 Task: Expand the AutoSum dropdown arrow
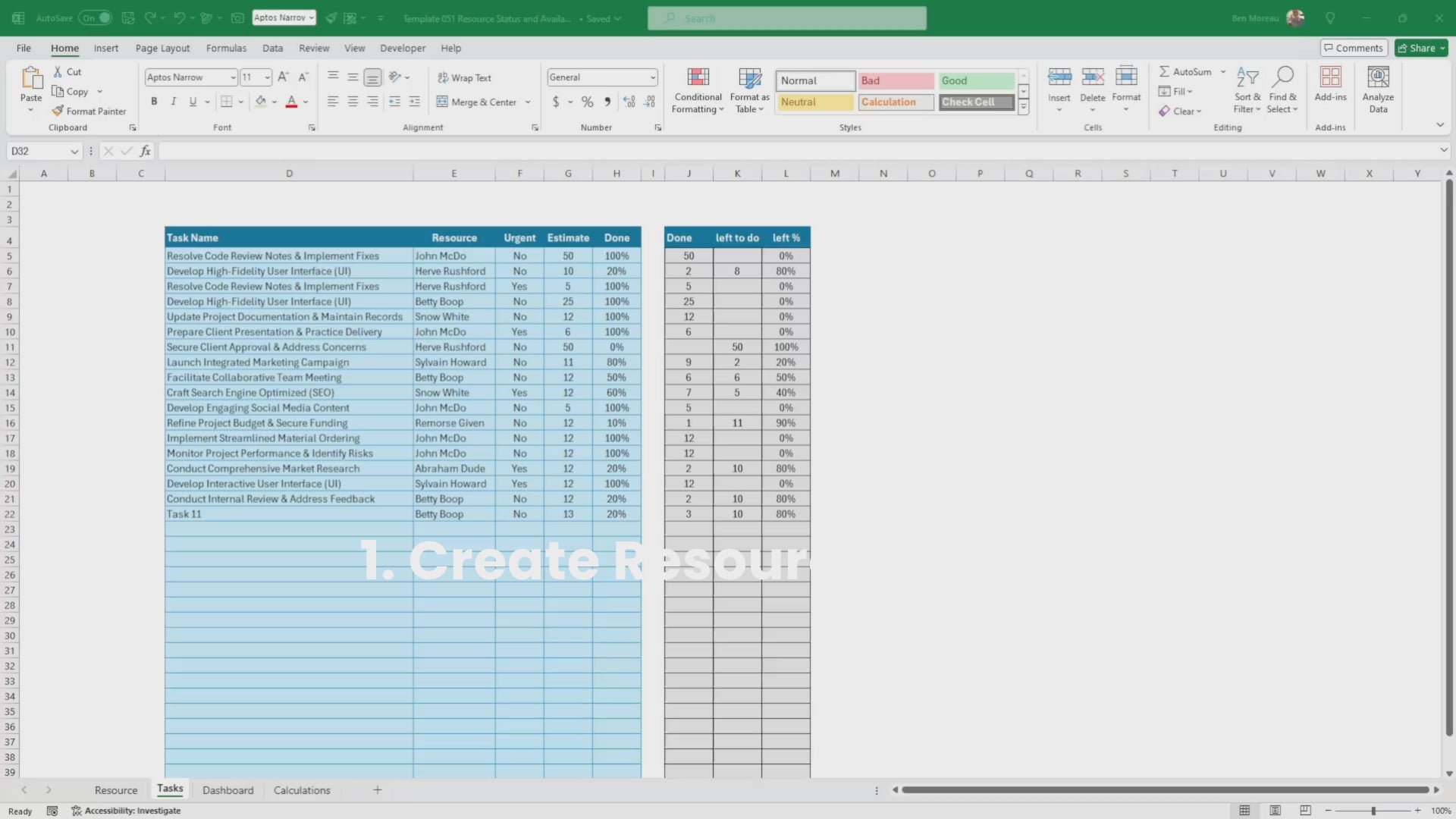coord(1223,71)
